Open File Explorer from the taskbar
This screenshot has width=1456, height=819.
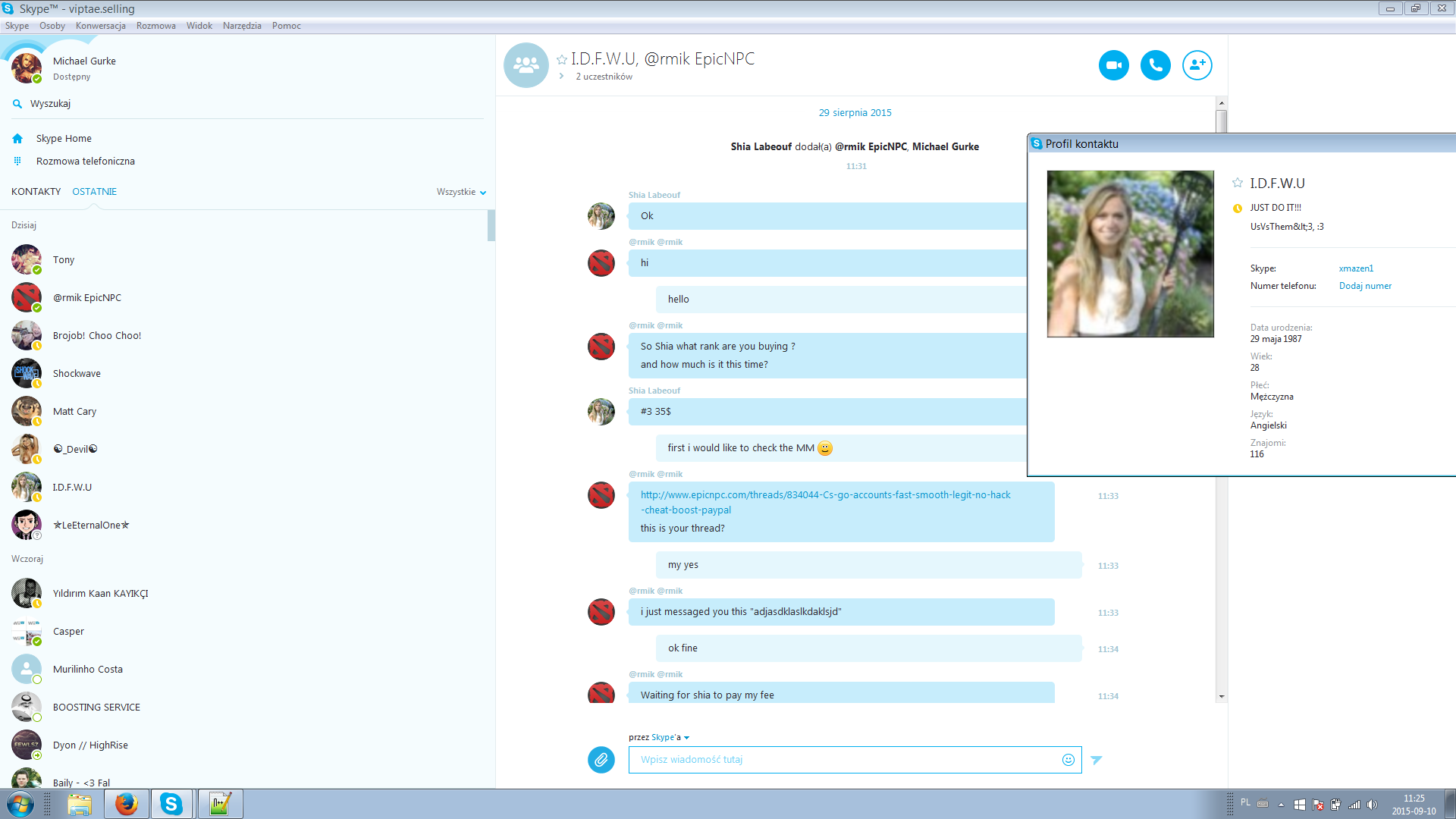click(80, 804)
